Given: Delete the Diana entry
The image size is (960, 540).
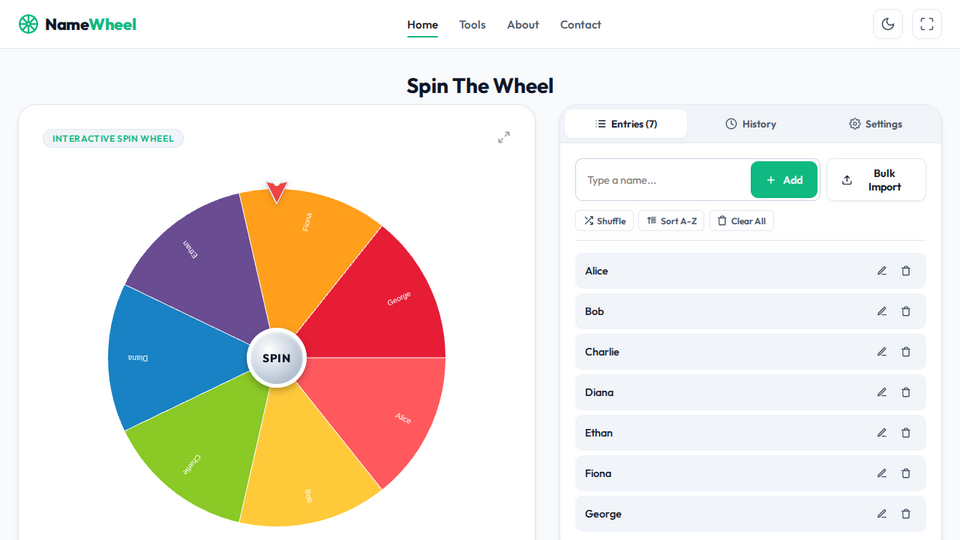Looking at the screenshot, I should 906,392.
